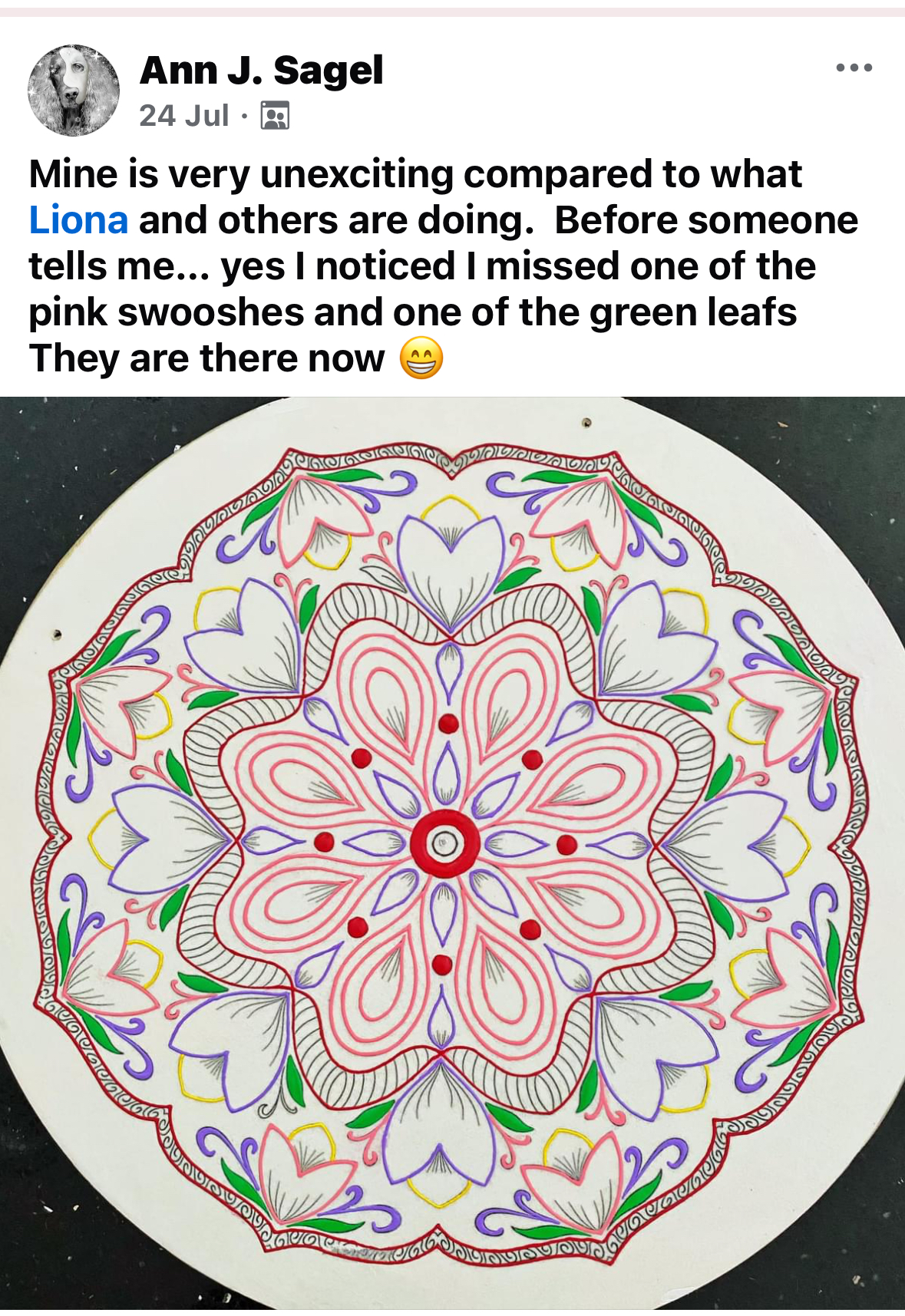Click the word 'unexciting' in the post
This screenshot has height=1316, width=905.
click(357, 174)
